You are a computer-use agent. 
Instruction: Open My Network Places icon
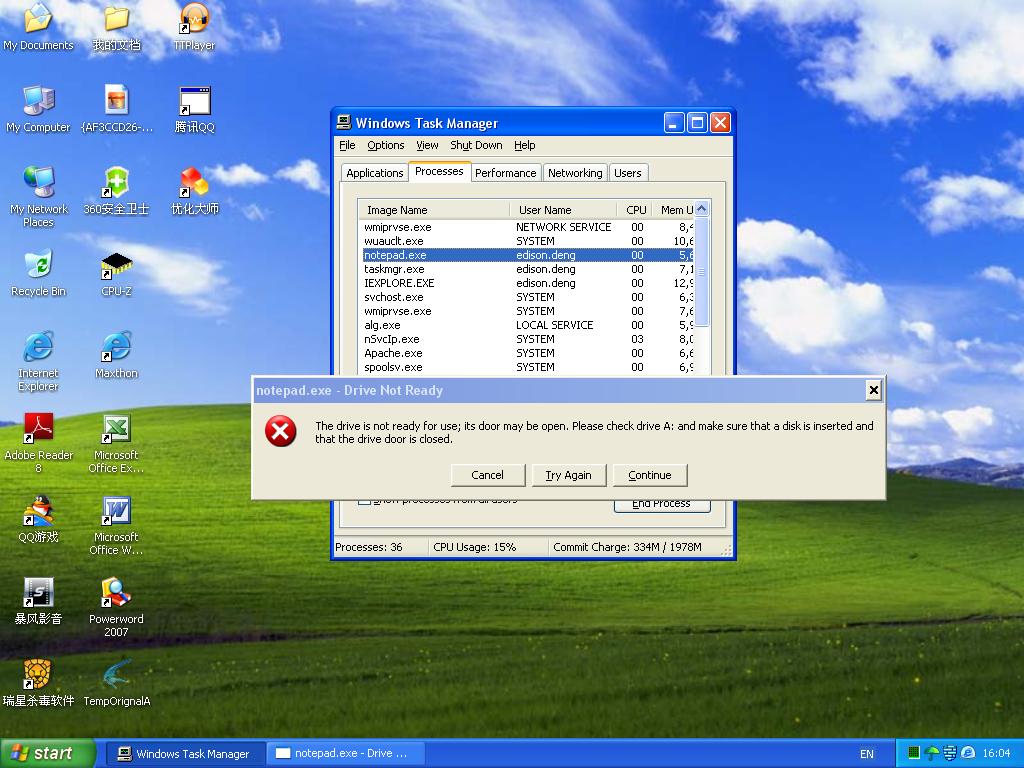click(x=38, y=197)
